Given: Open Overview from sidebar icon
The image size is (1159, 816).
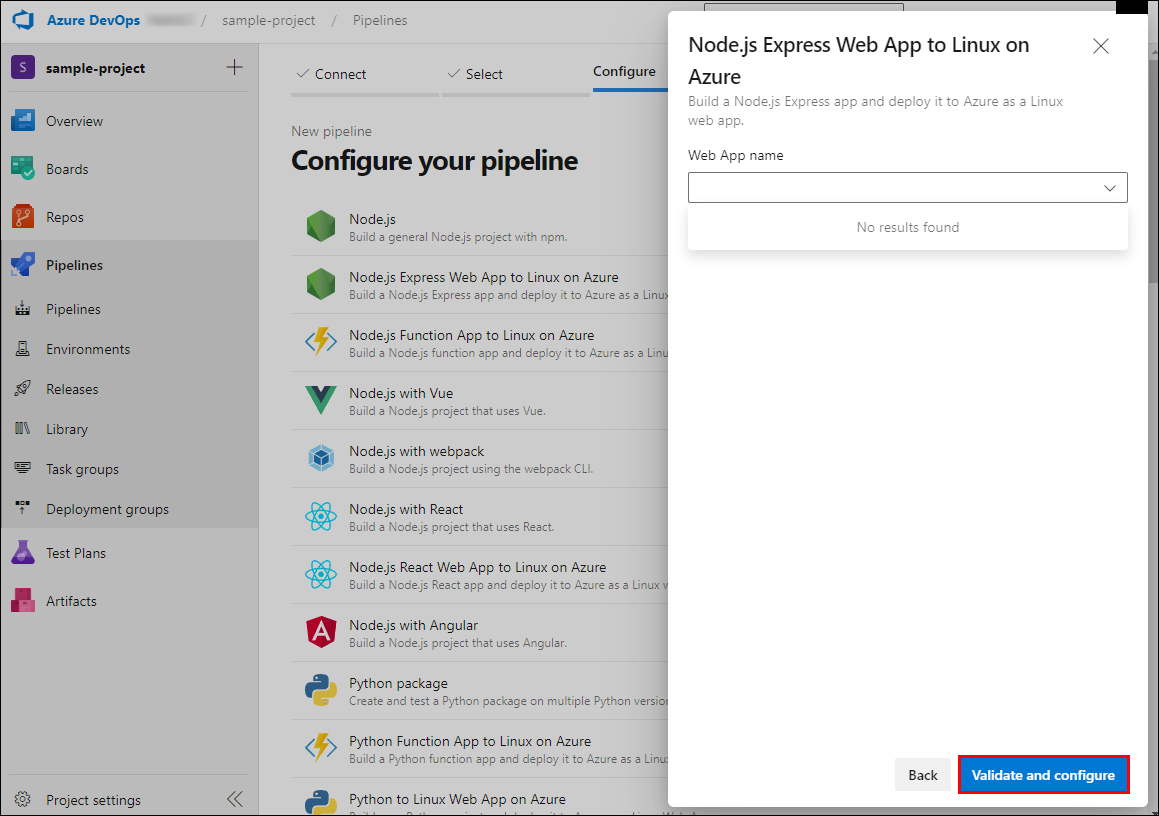Looking at the screenshot, I should pos(23,120).
